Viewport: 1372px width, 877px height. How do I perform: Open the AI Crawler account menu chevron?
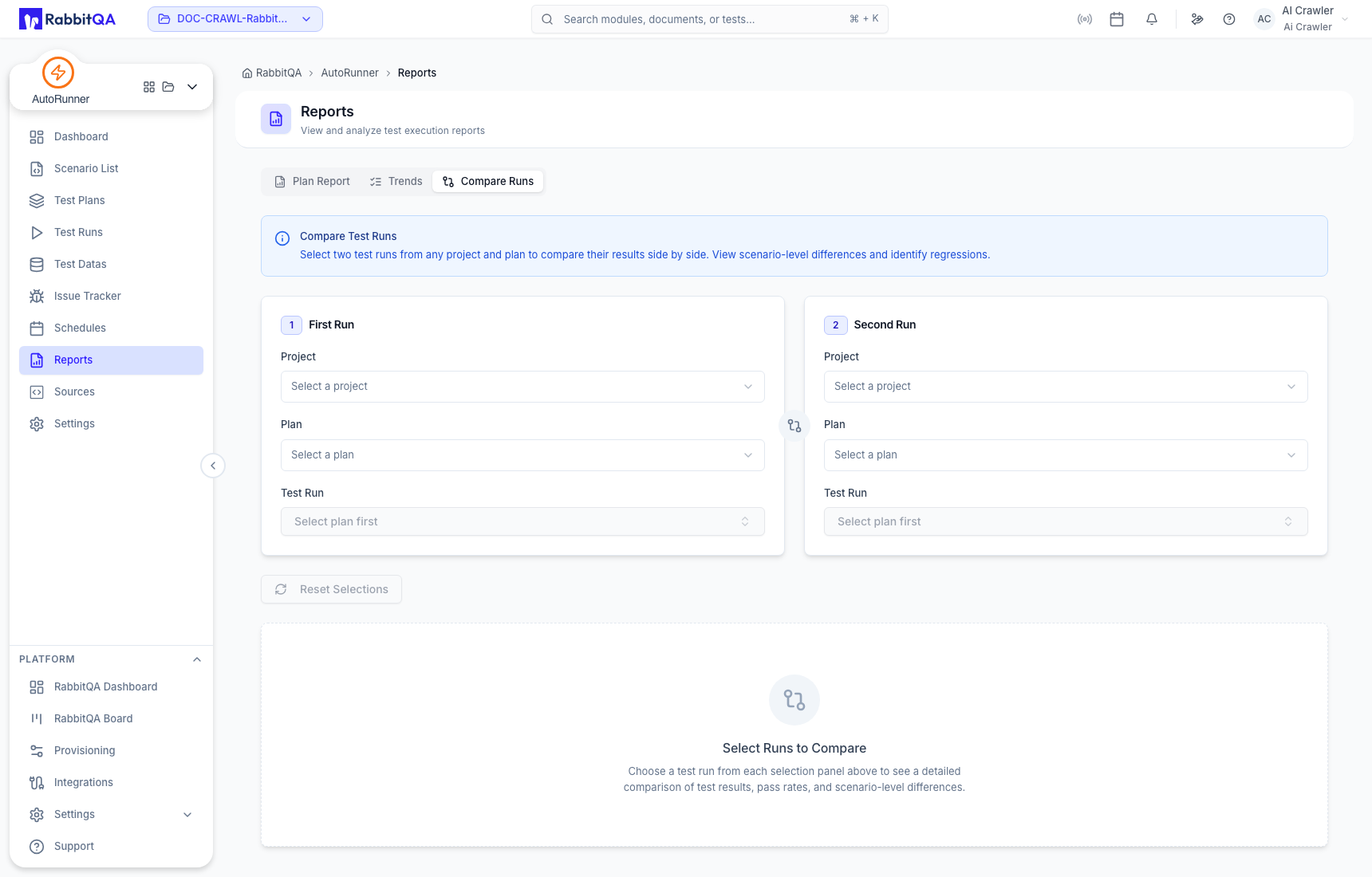[x=1345, y=19]
